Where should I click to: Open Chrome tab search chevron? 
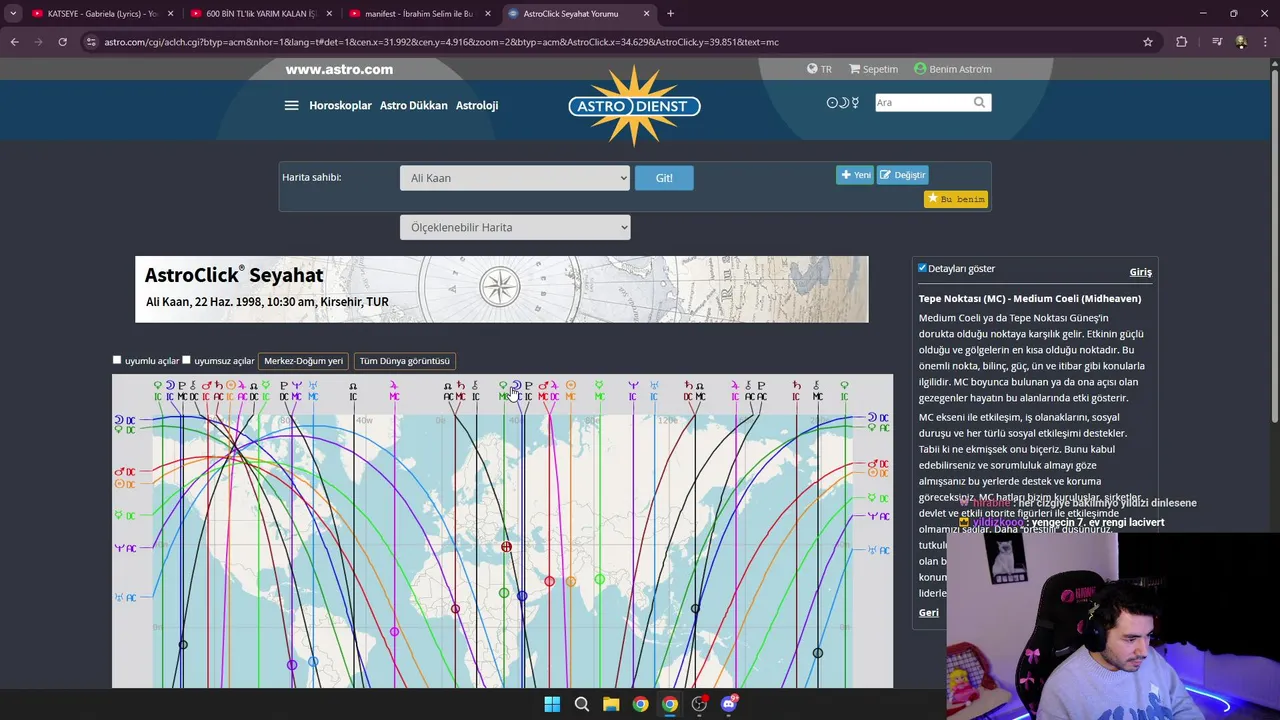(x=13, y=13)
